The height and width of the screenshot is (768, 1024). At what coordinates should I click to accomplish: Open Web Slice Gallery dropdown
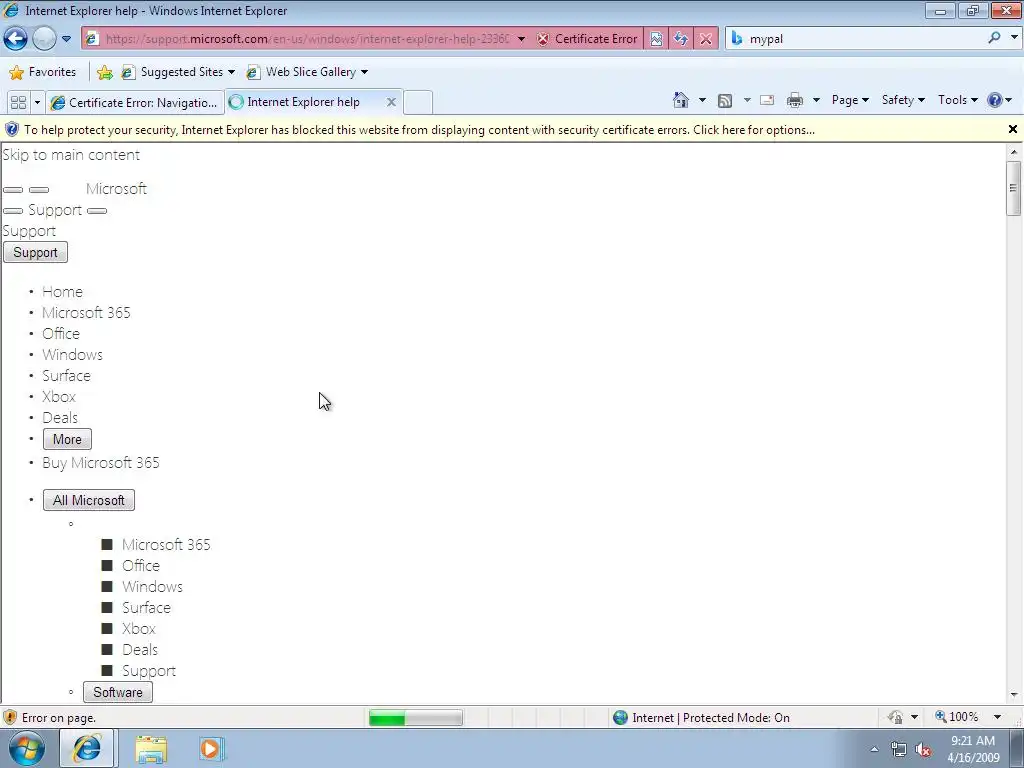click(x=307, y=72)
